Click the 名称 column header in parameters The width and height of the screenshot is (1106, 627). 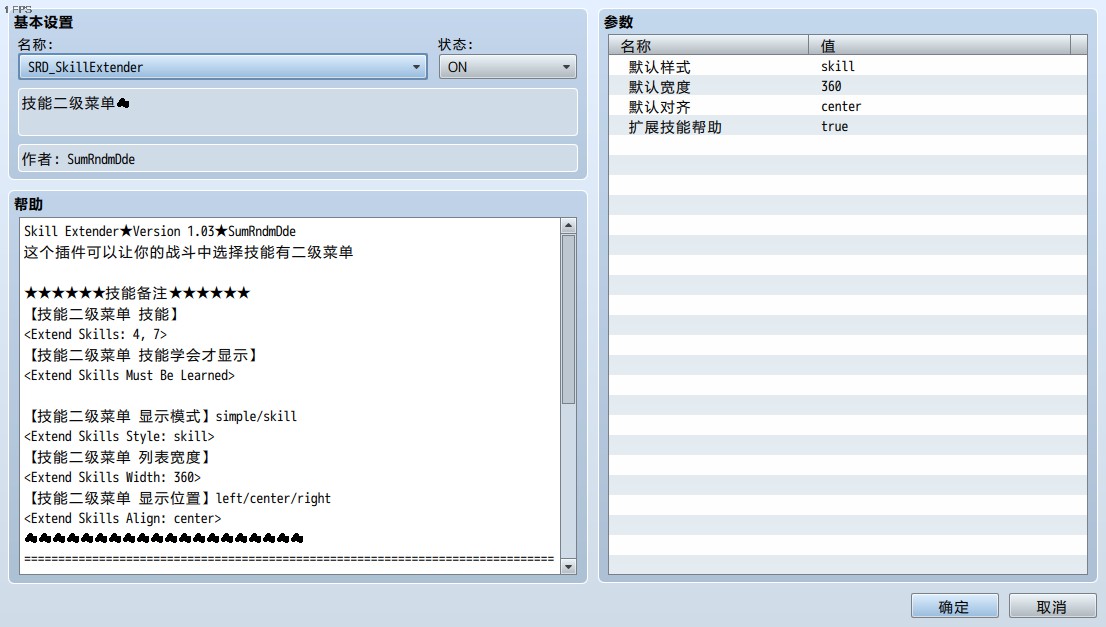[x=709, y=46]
